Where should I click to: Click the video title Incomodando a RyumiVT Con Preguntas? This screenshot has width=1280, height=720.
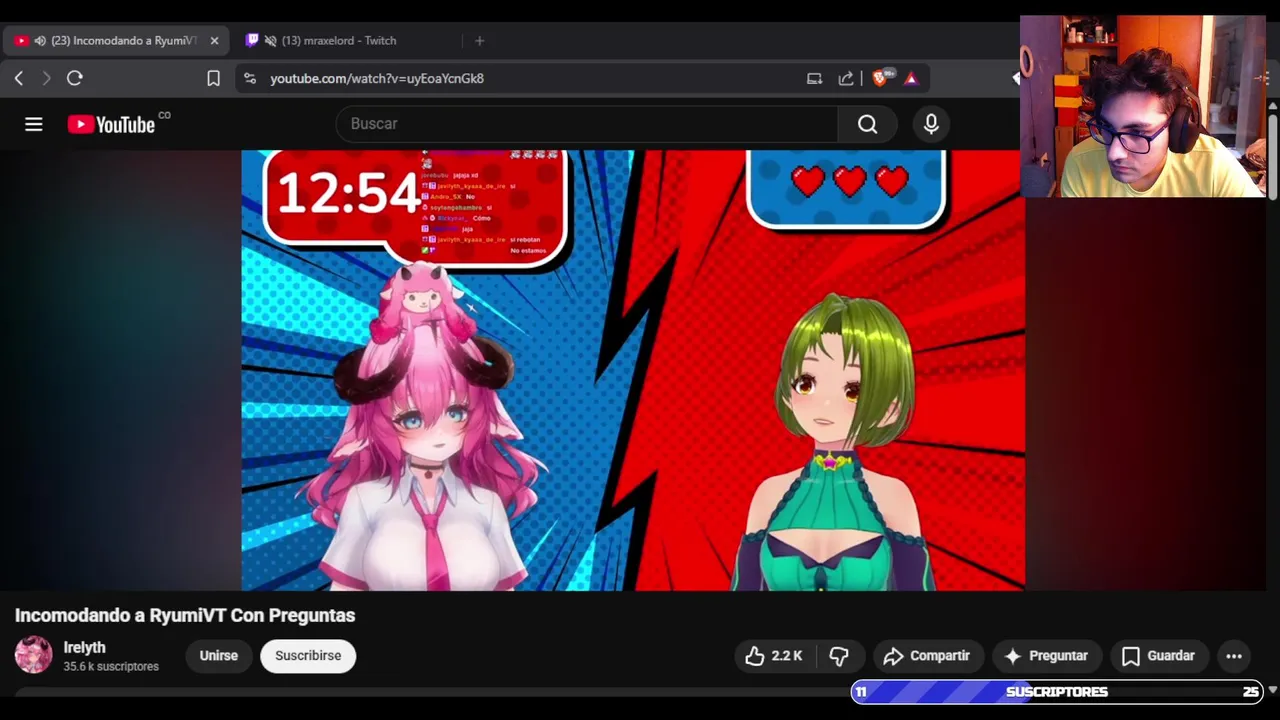(x=185, y=615)
